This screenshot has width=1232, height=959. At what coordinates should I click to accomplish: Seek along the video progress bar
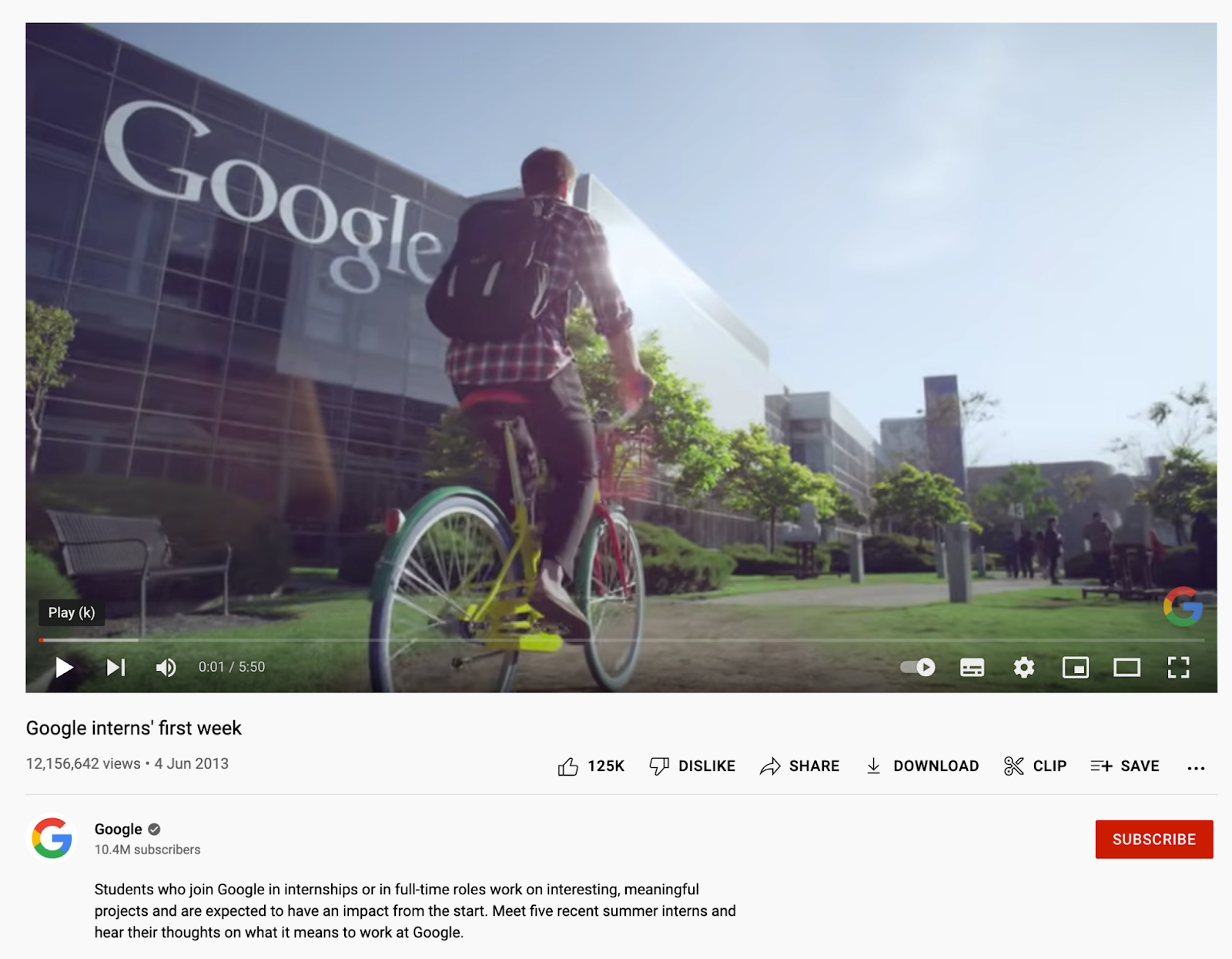(621, 640)
